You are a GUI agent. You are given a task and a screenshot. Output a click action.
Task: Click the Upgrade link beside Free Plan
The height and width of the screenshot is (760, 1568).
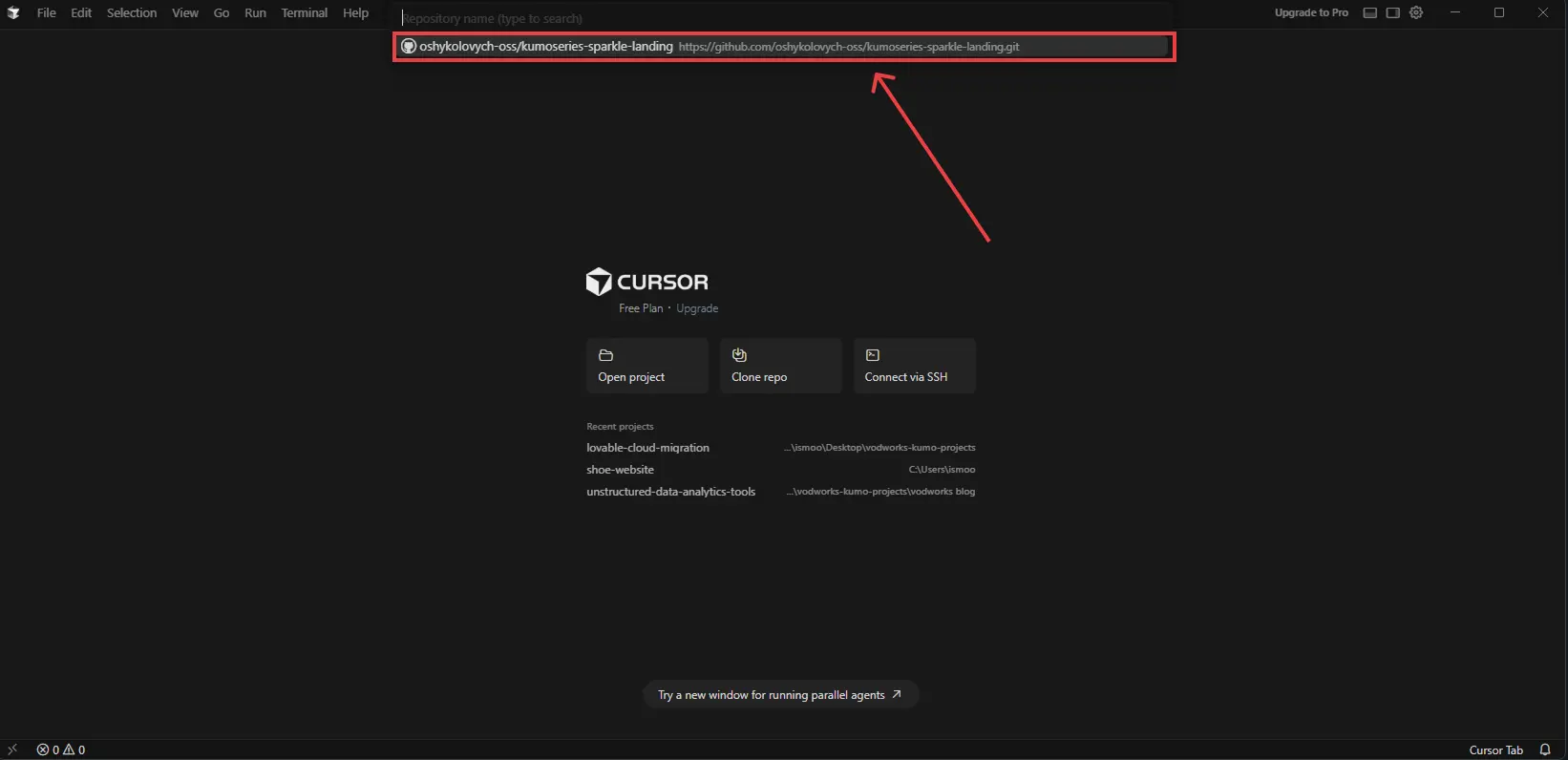click(x=697, y=308)
